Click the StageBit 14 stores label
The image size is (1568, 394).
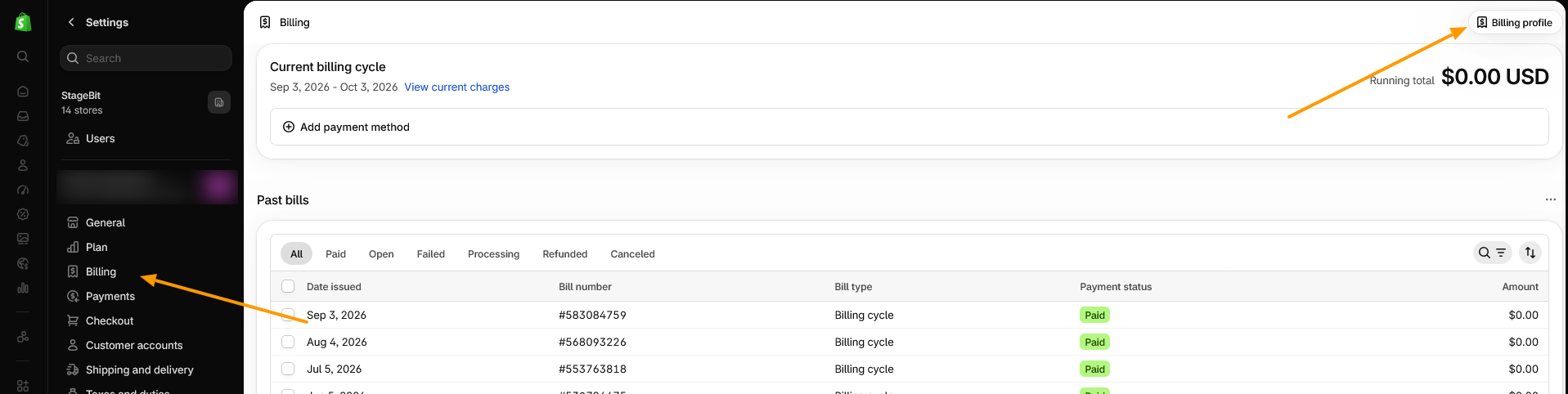pyautogui.click(x=82, y=102)
